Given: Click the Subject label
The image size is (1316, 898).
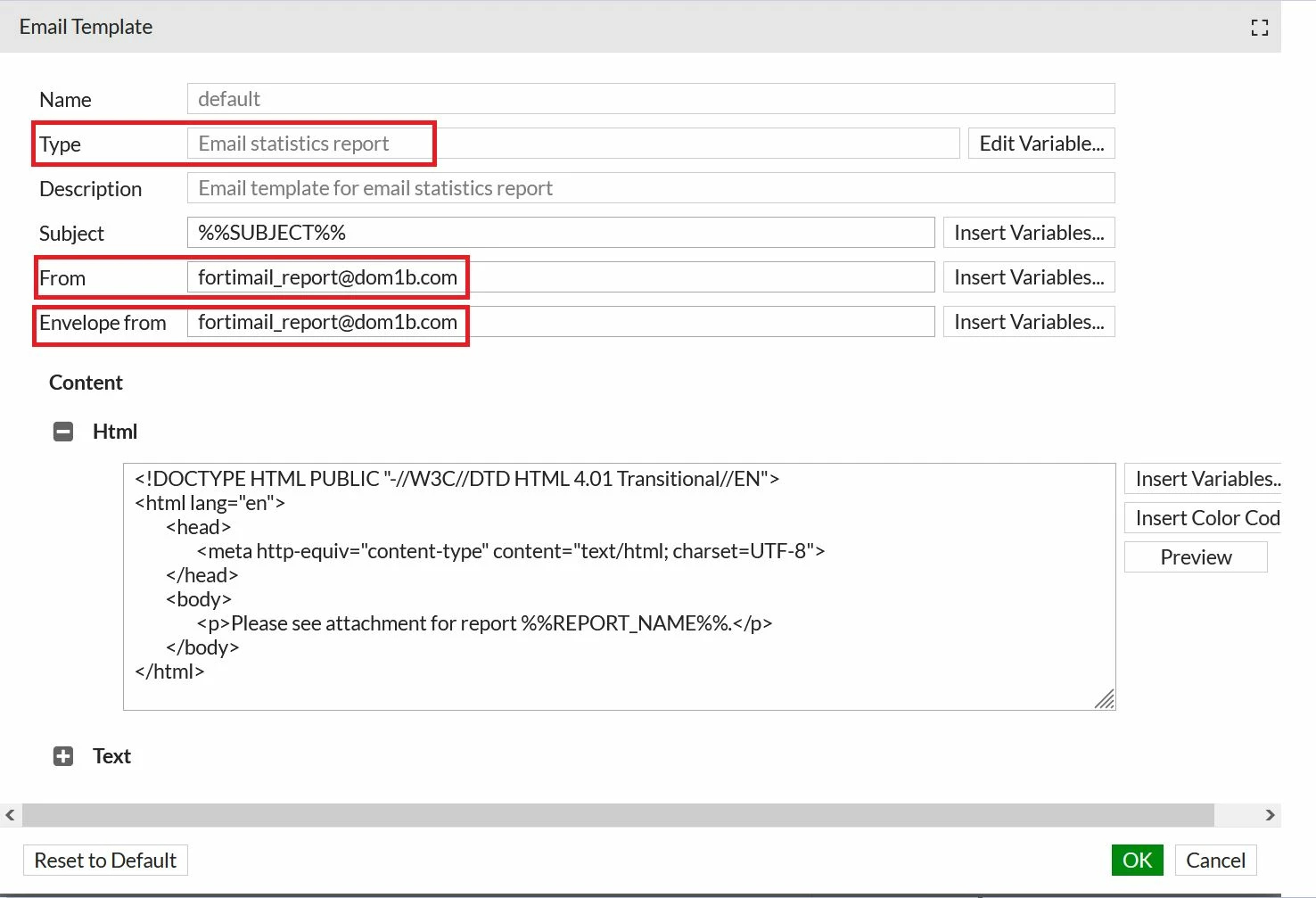Looking at the screenshot, I should (71, 234).
